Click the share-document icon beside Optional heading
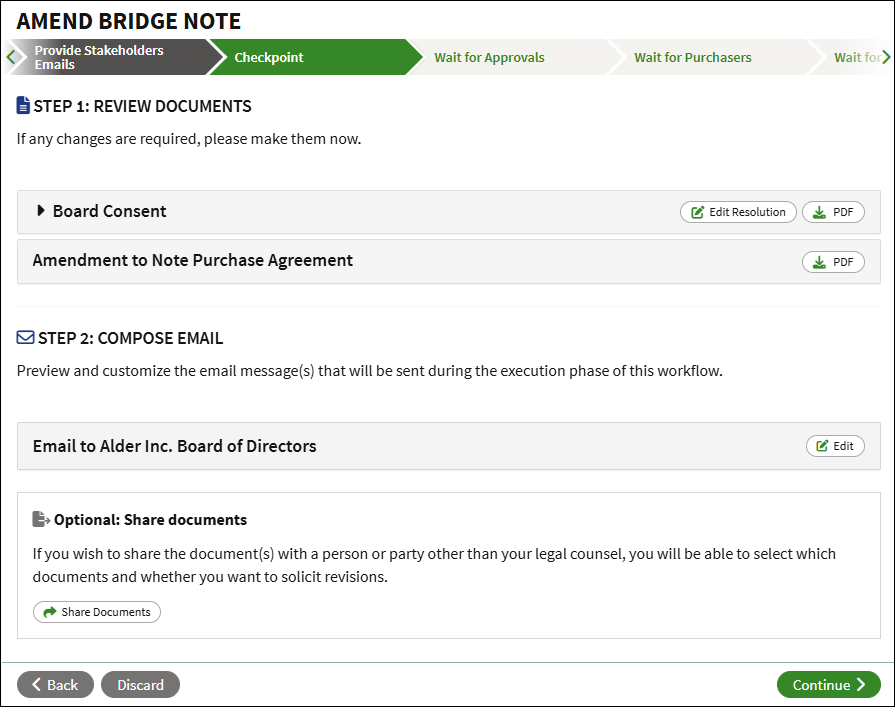 (41, 519)
